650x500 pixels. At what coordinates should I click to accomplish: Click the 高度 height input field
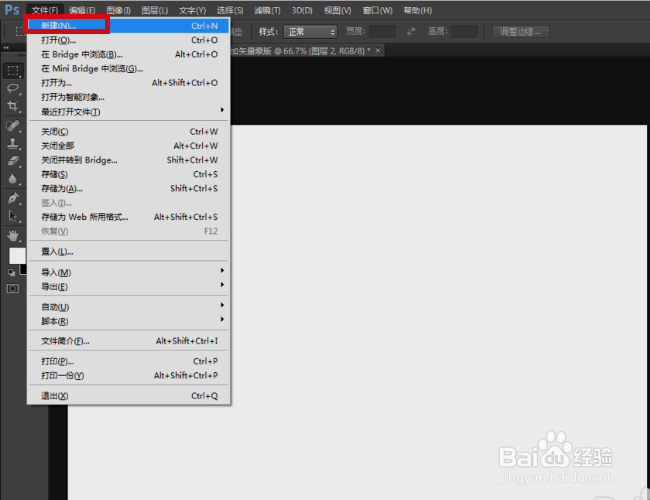tap(464, 32)
